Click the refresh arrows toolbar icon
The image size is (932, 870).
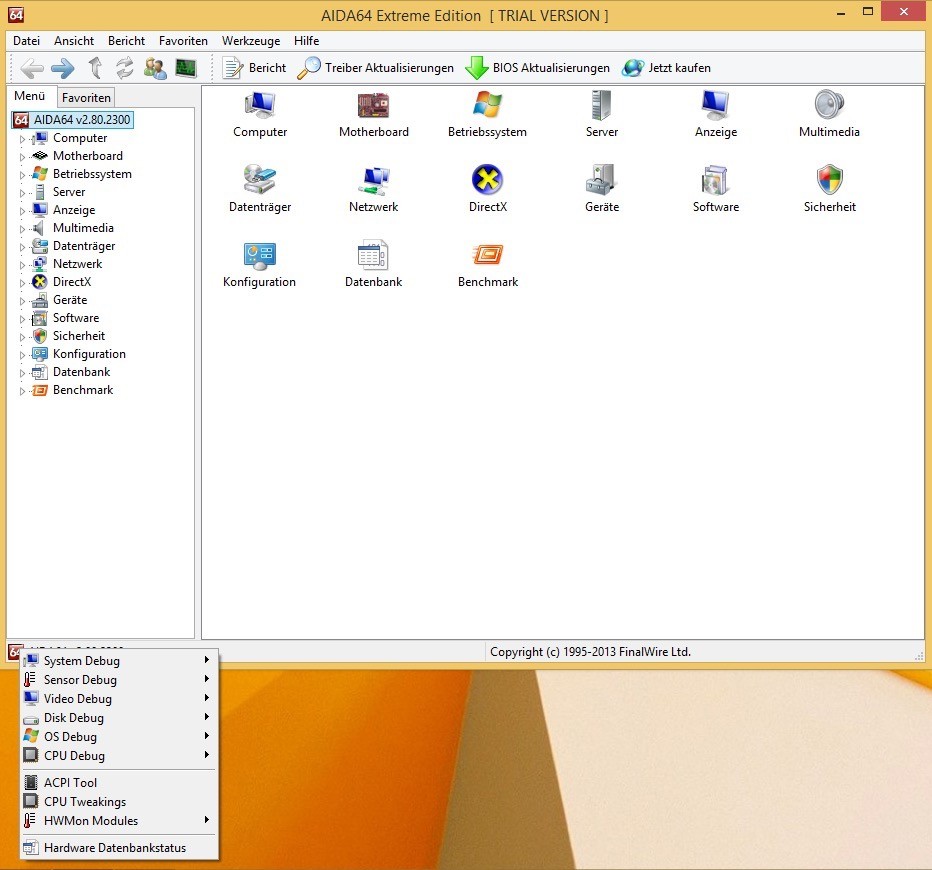point(125,68)
